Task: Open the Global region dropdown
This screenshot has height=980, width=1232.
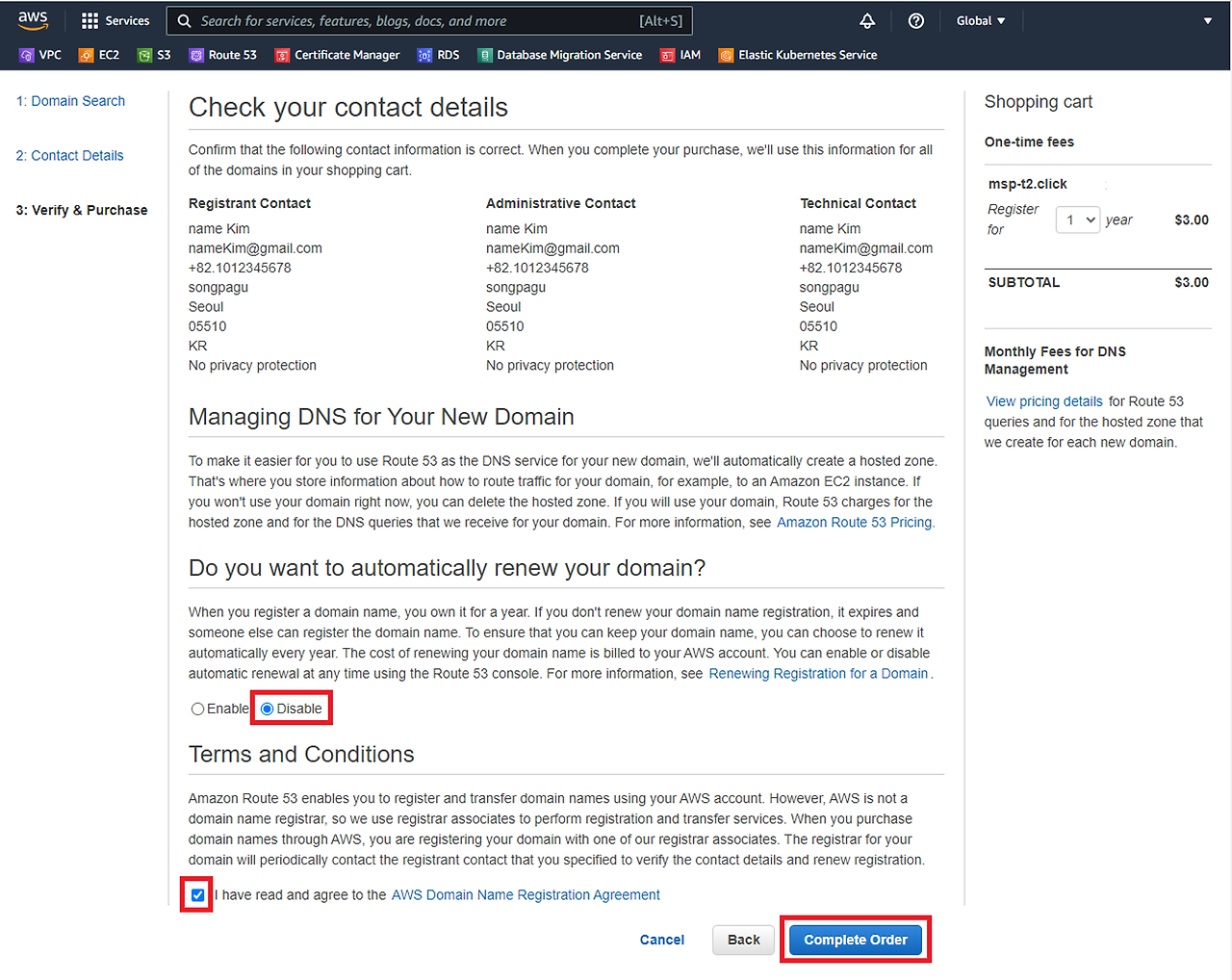Action: tap(981, 20)
